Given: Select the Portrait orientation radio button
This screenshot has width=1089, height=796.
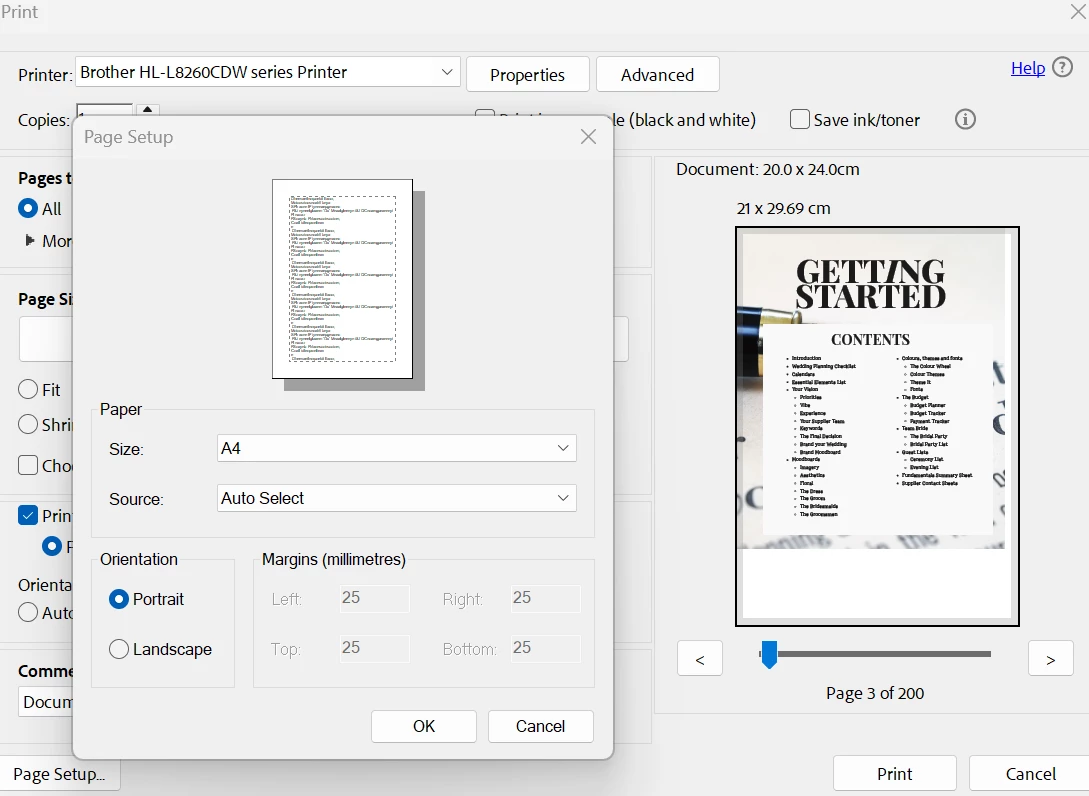Looking at the screenshot, I should coord(119,599).
